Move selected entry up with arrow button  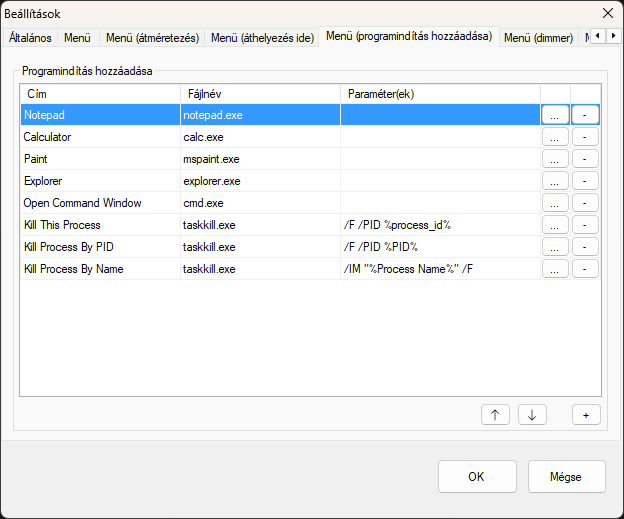click(x=495, y=415)
